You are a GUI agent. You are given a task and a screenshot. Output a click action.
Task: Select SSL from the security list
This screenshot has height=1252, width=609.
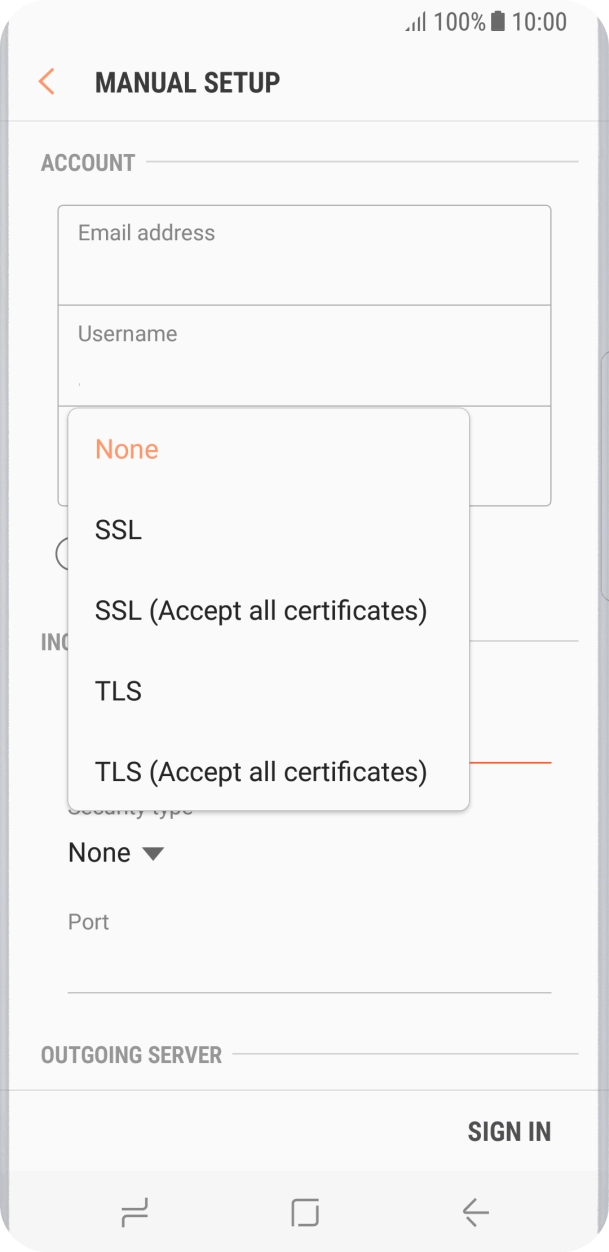tap(117, 530)
